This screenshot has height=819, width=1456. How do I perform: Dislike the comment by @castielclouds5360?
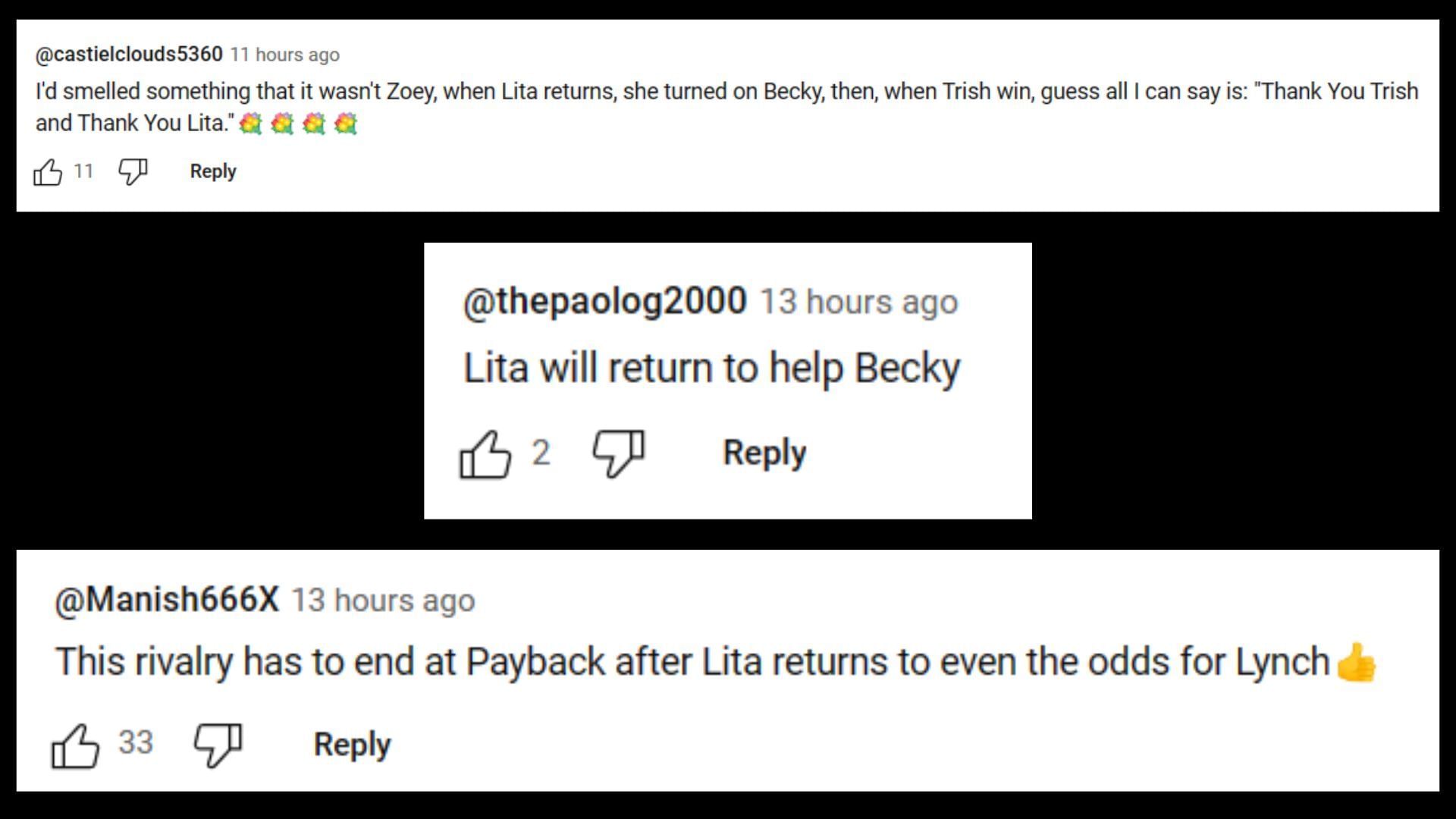(133, 172)
